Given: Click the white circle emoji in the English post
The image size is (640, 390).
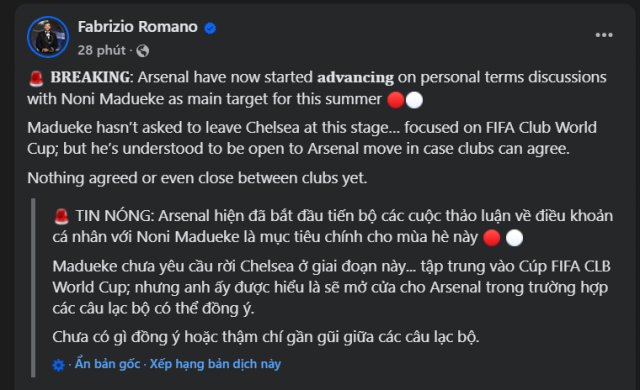Looking at the screenshot, I should [x=414, y=100].
